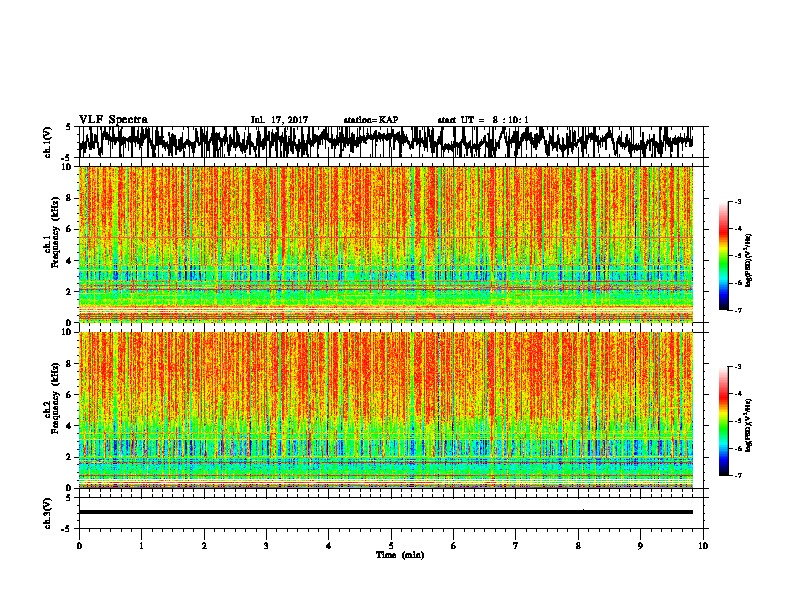Screen dimensions: 792x612
Task: Click time axis tick label "1"
Action: coord(141,546)
